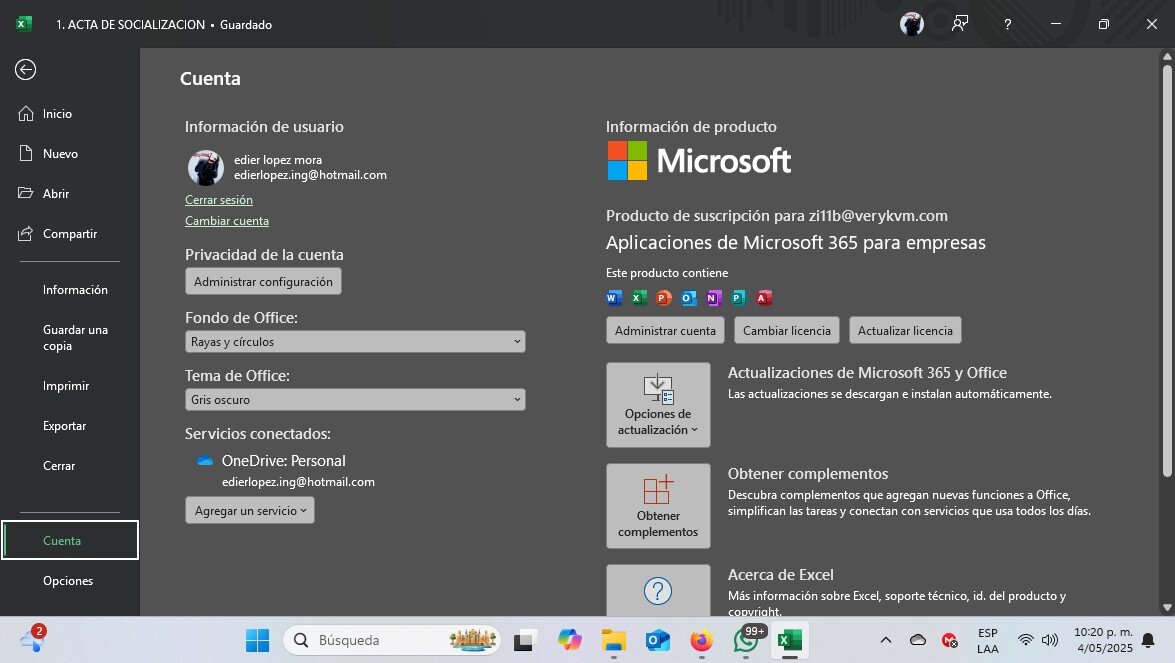Click the Publisher app icon
This screenshot has width=1175, height=663.
pyautogui.click(x=739, y=298)
